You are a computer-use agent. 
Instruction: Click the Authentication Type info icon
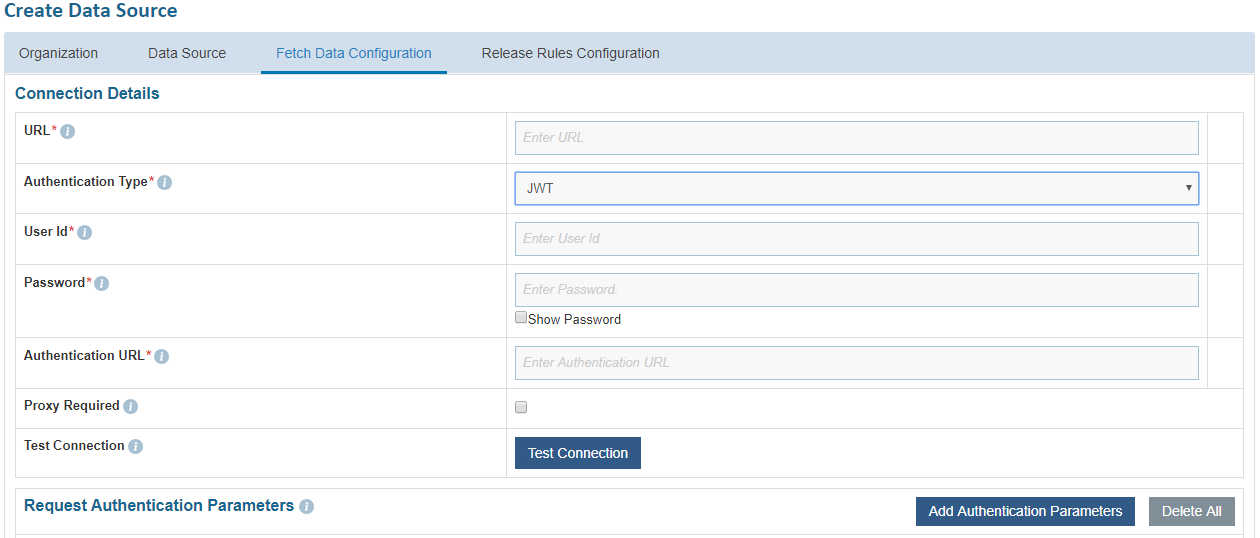coord(165,183)
